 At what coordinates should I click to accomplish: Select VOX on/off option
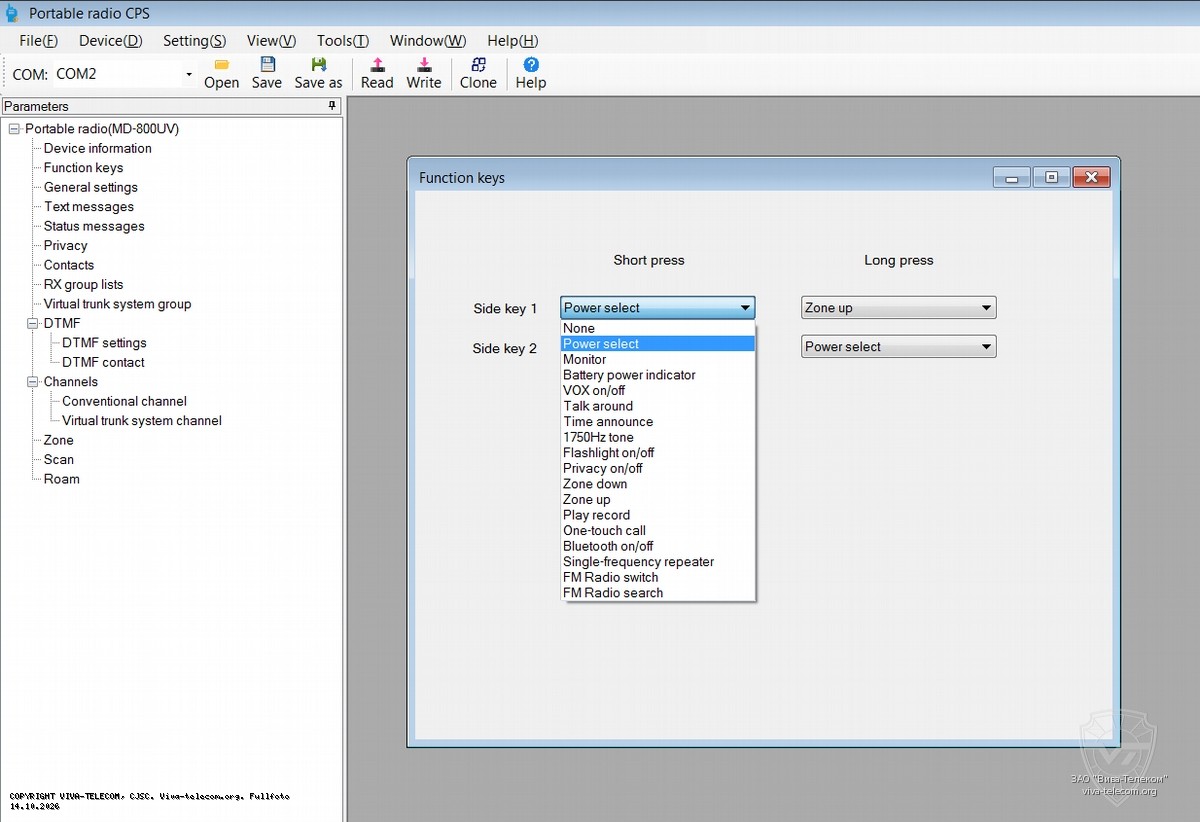click(x=658, y=390)
